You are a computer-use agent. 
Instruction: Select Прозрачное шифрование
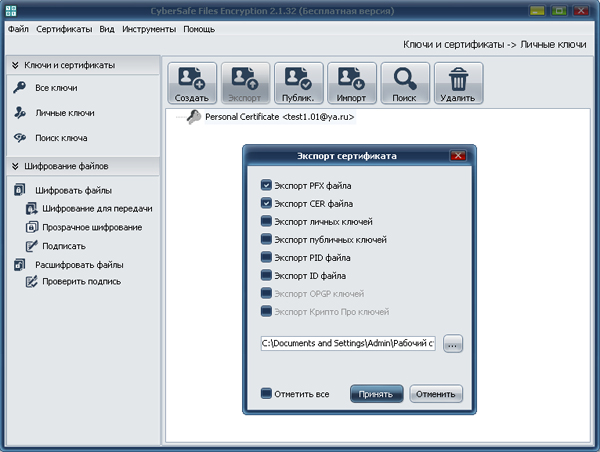click(92, 227)
